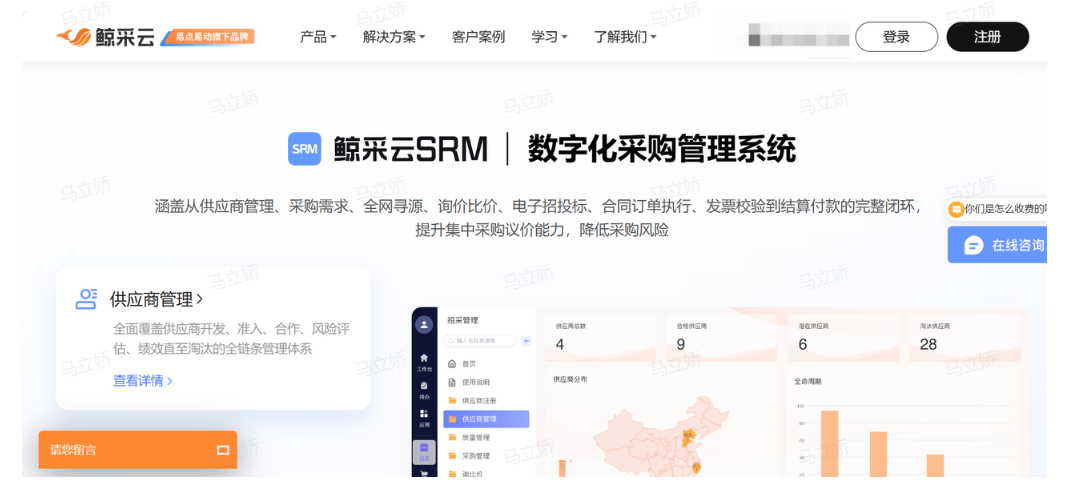Click the 供应商分布 chart title
The width and height of the screenshot is (1080, 490).
click(570, 380)
